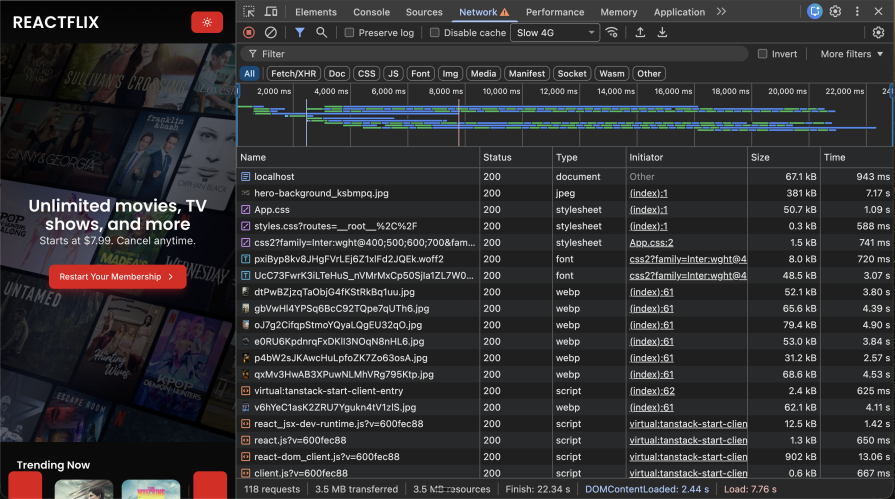The image size is (895, 499).
Task: Switch to the Performance tab
Action: pos(555,12)
